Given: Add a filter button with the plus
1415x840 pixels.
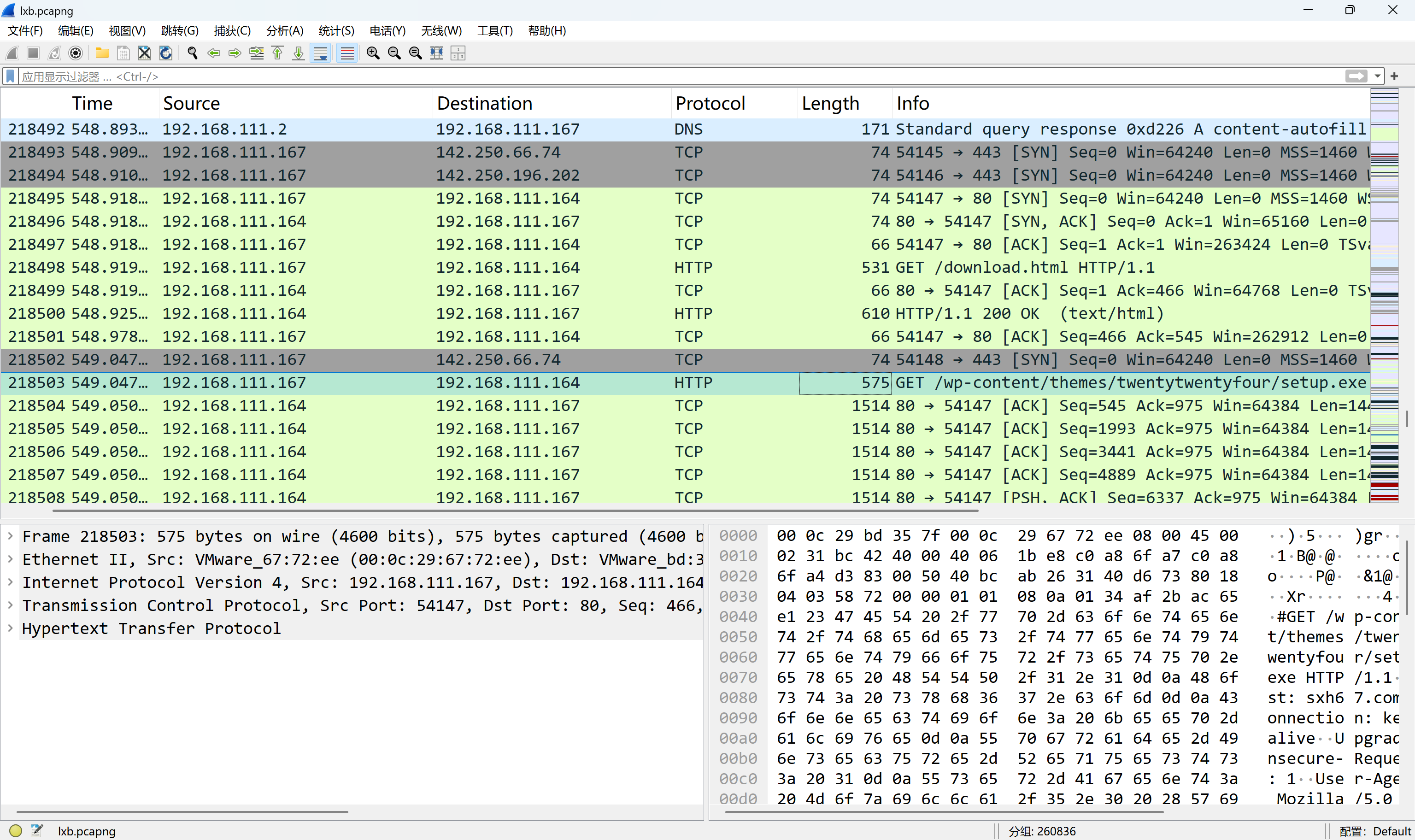Looking at the screenshot, I should (x=1394, y=76).
